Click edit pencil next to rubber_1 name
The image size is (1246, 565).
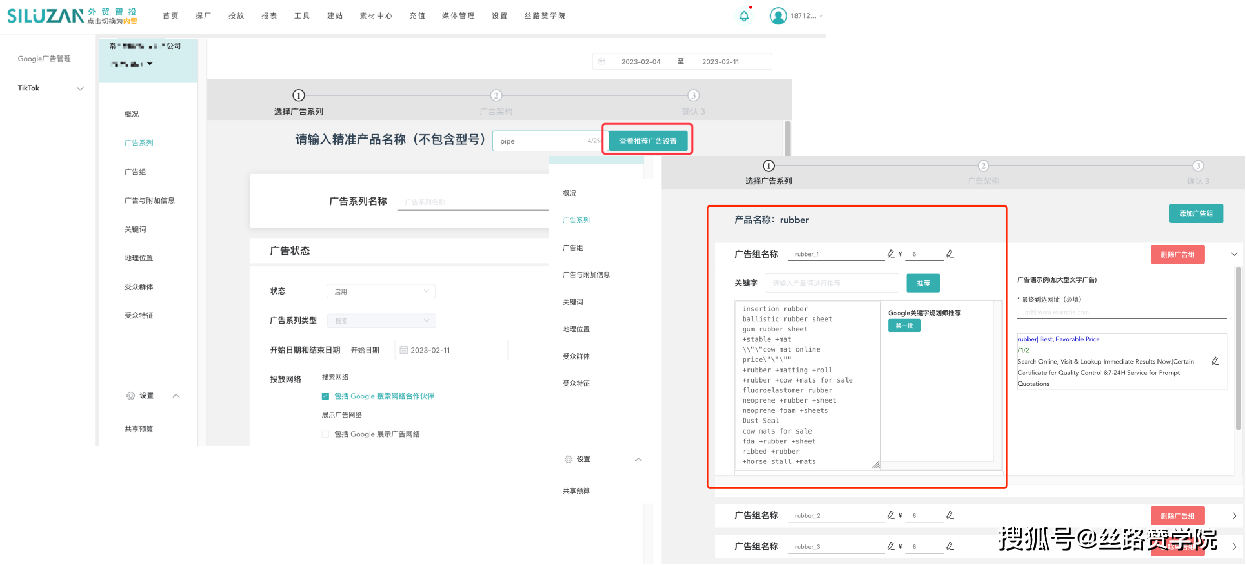(x=891, y=254)
